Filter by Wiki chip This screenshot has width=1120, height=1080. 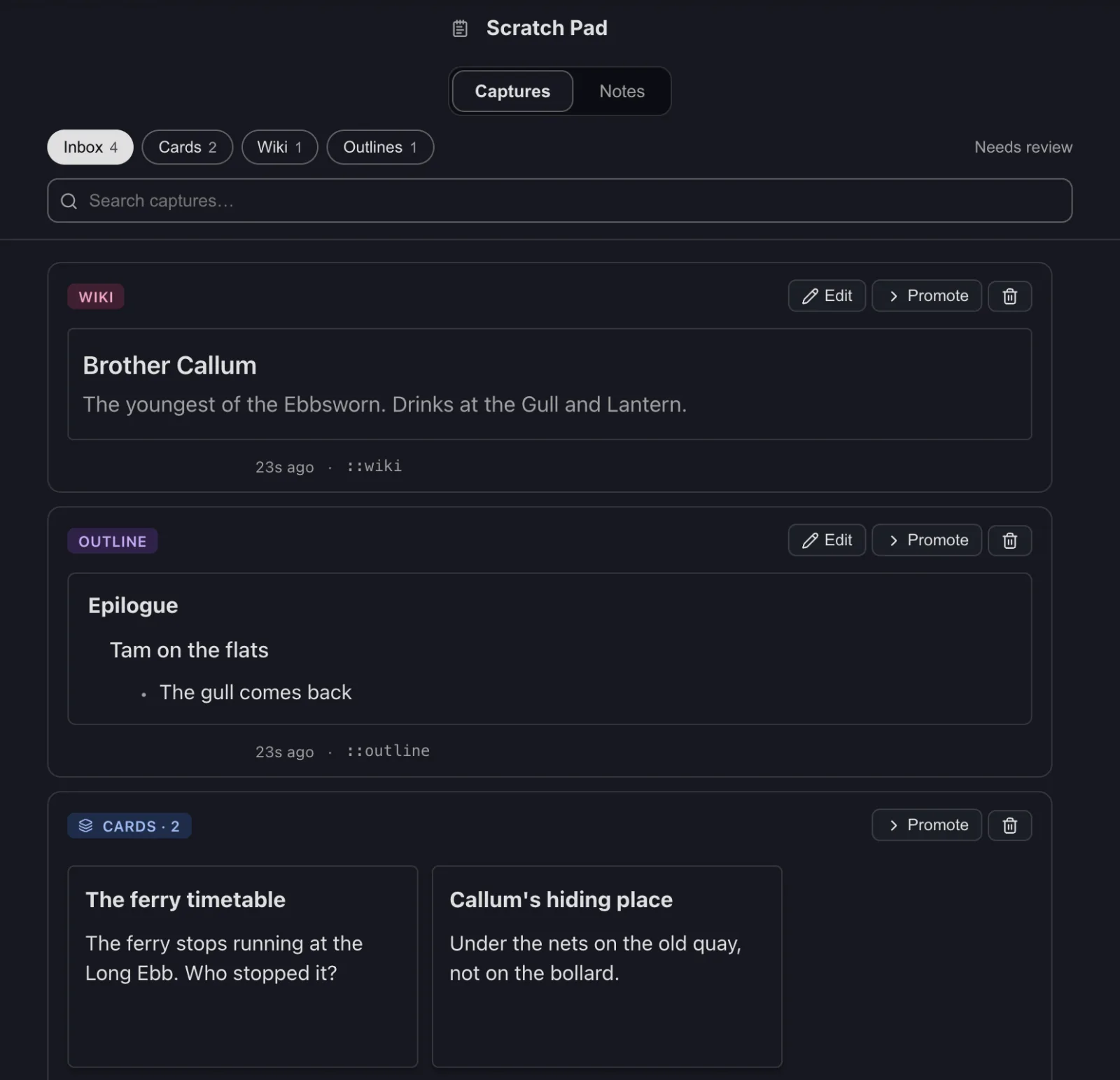(x=280, y=147)
